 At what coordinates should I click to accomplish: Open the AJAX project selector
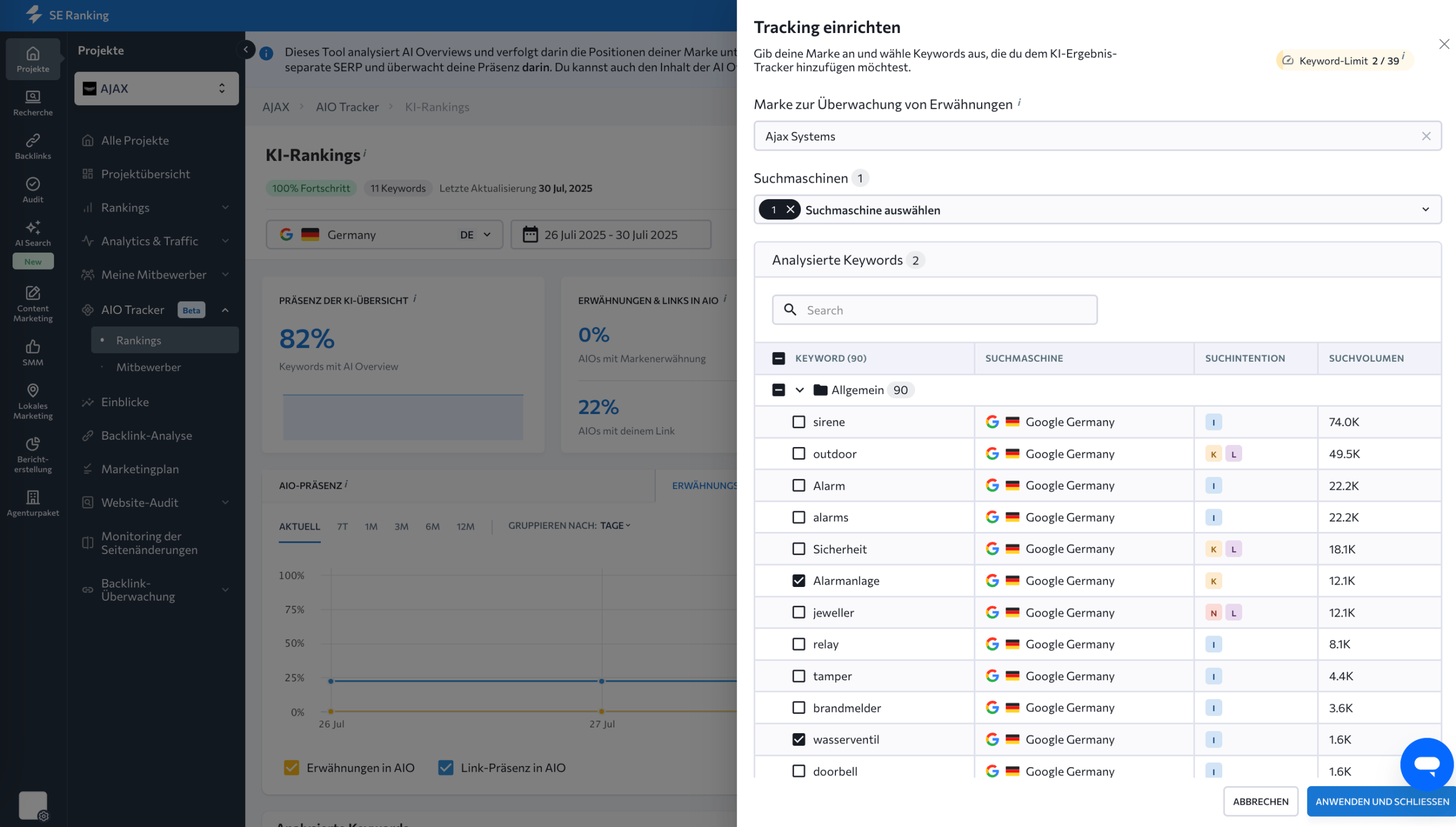[156, 88]
